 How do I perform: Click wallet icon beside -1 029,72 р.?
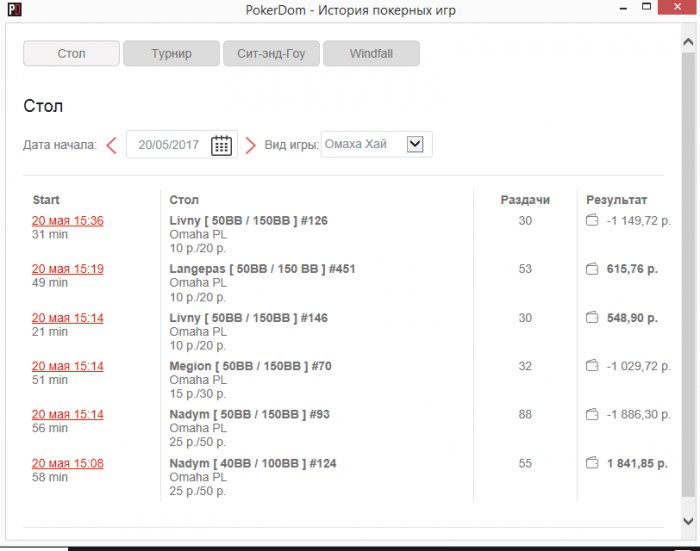coord(592,366)
